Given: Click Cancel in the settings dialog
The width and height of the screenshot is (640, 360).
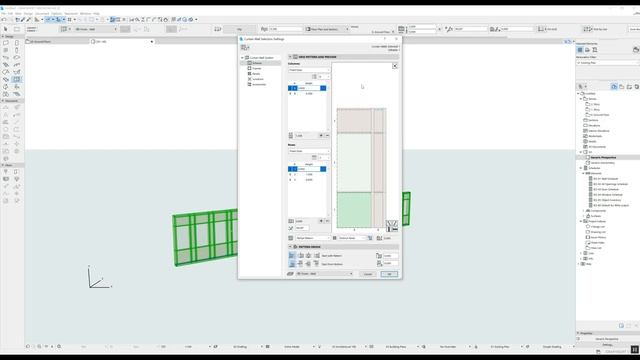Looking at the screenshot, I should (368, 274).
